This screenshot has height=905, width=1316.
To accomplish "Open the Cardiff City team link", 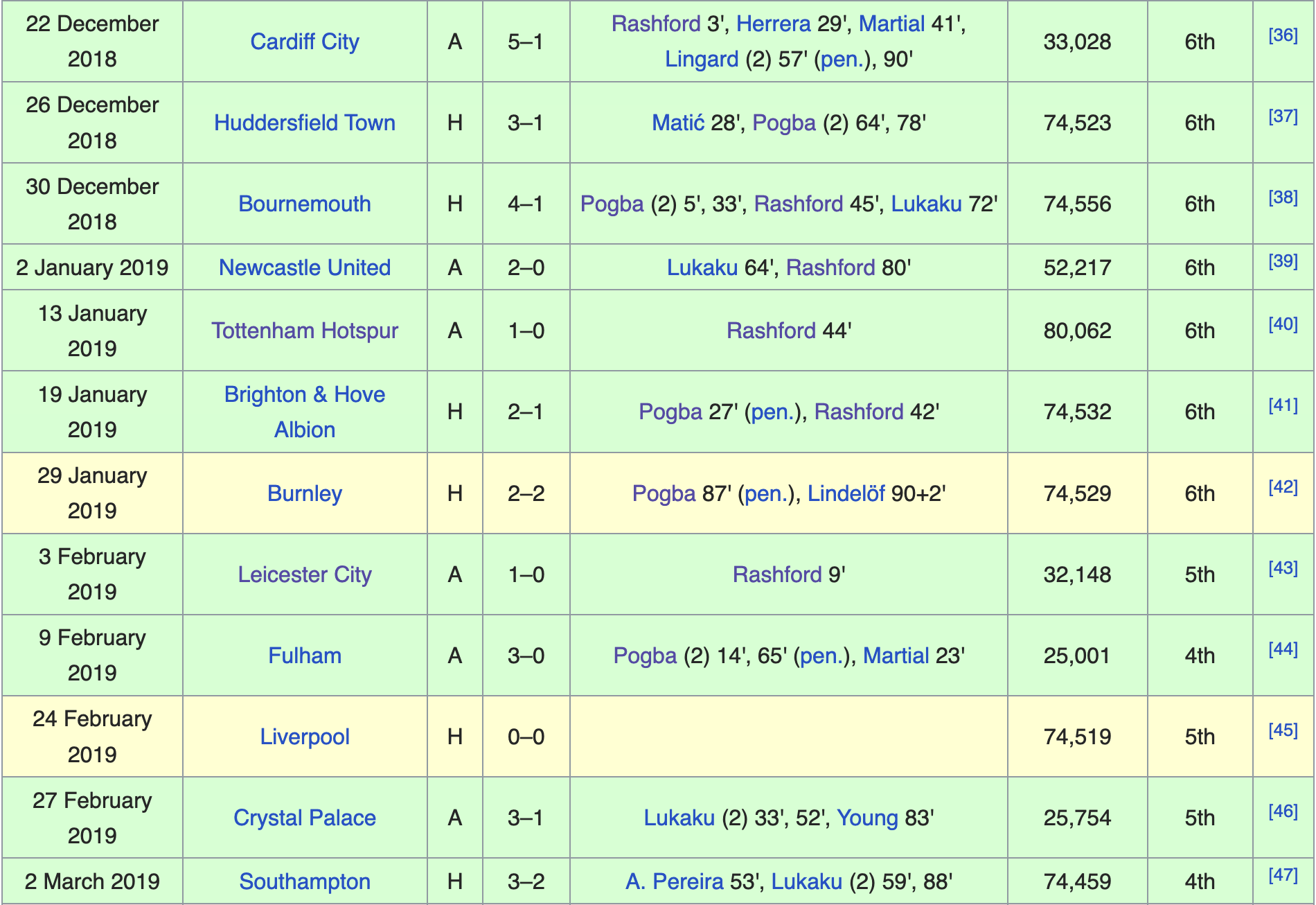I will click(x=305, y=42).
